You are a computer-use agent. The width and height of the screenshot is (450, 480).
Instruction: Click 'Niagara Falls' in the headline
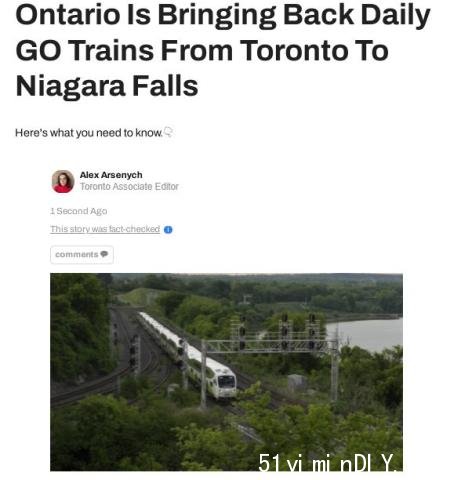click(107, 86)
